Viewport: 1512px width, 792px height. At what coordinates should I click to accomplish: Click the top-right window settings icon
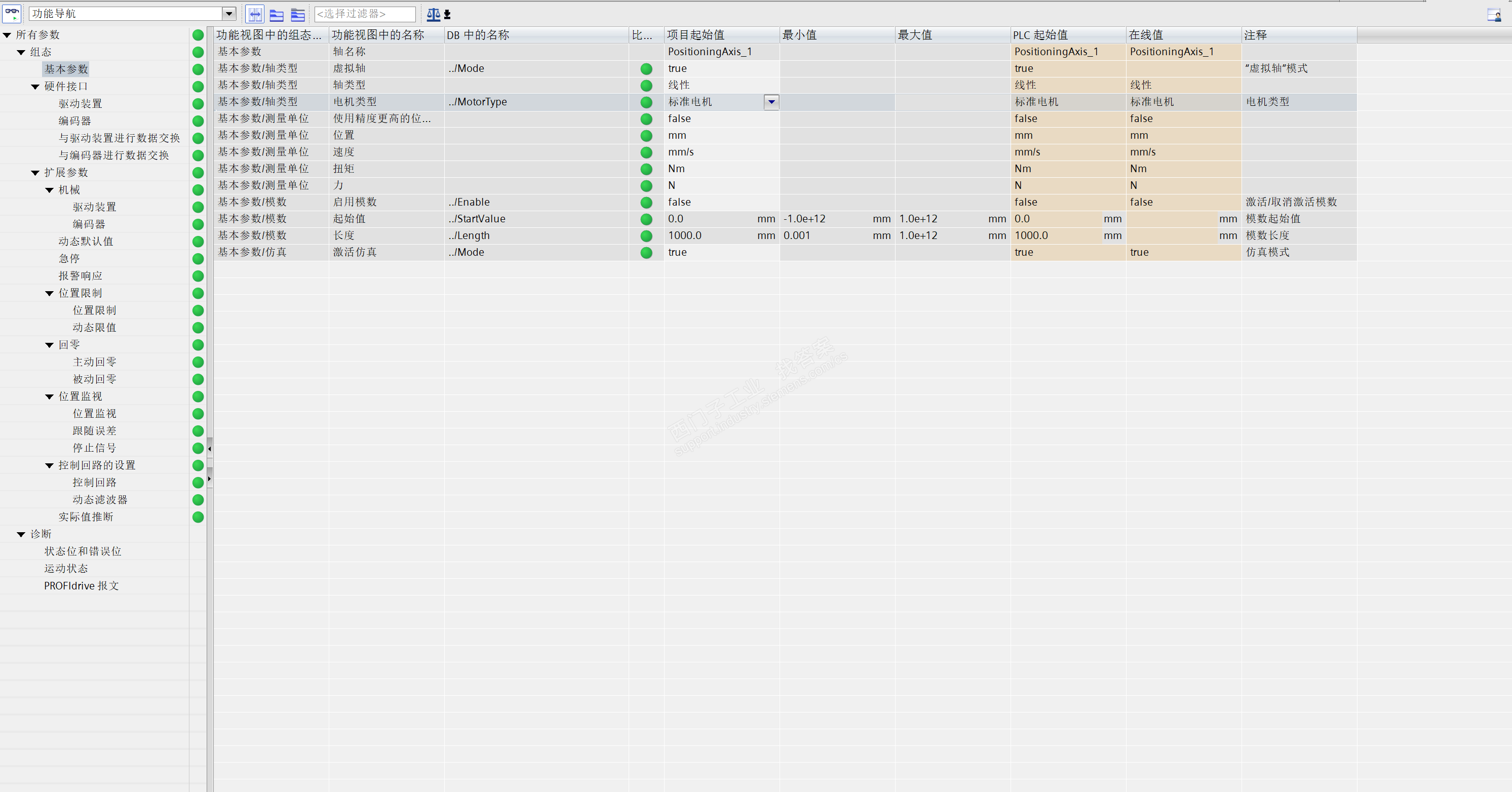pos(1494,15)
